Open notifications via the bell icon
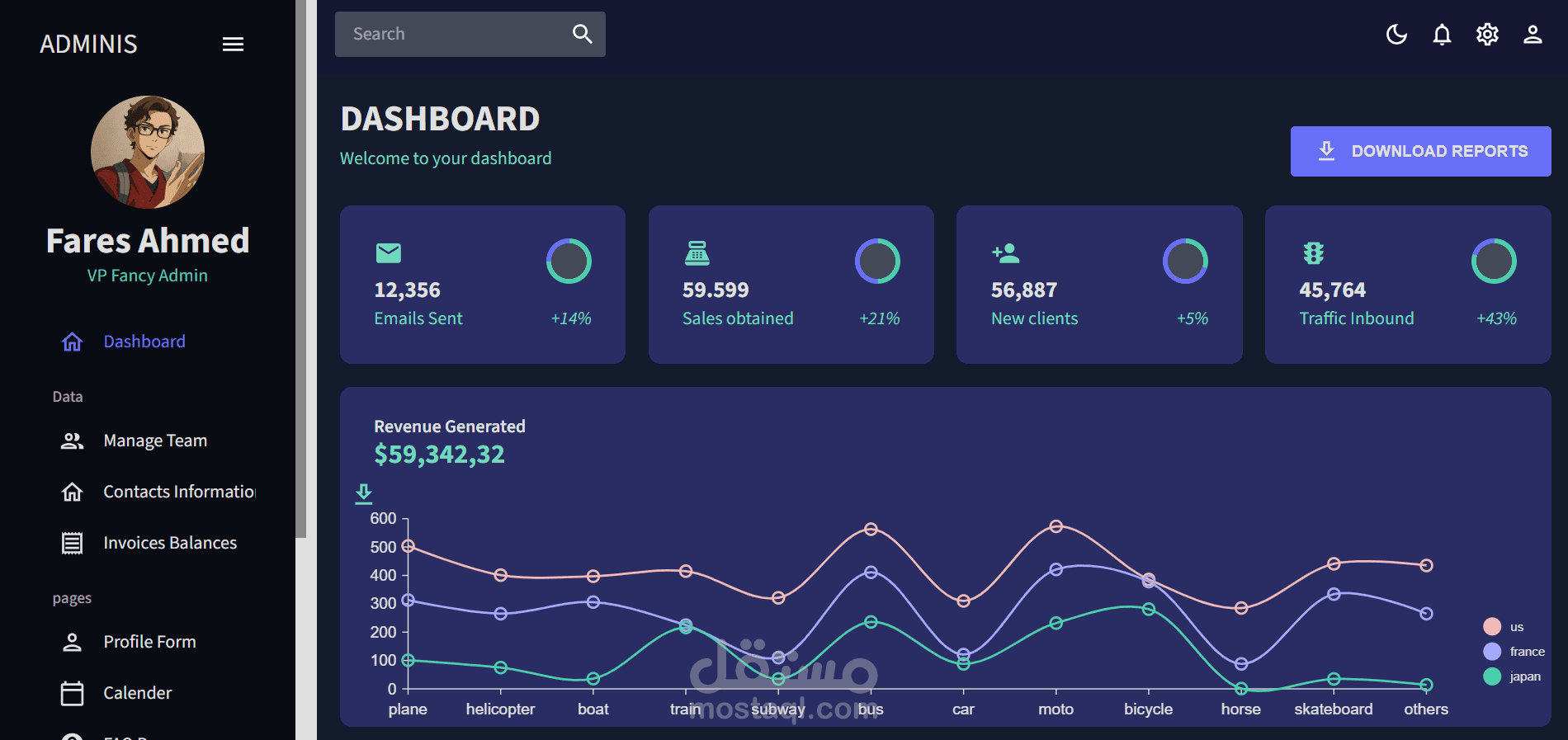Viewport: 1568px width, 740px height. [1442, 34]
